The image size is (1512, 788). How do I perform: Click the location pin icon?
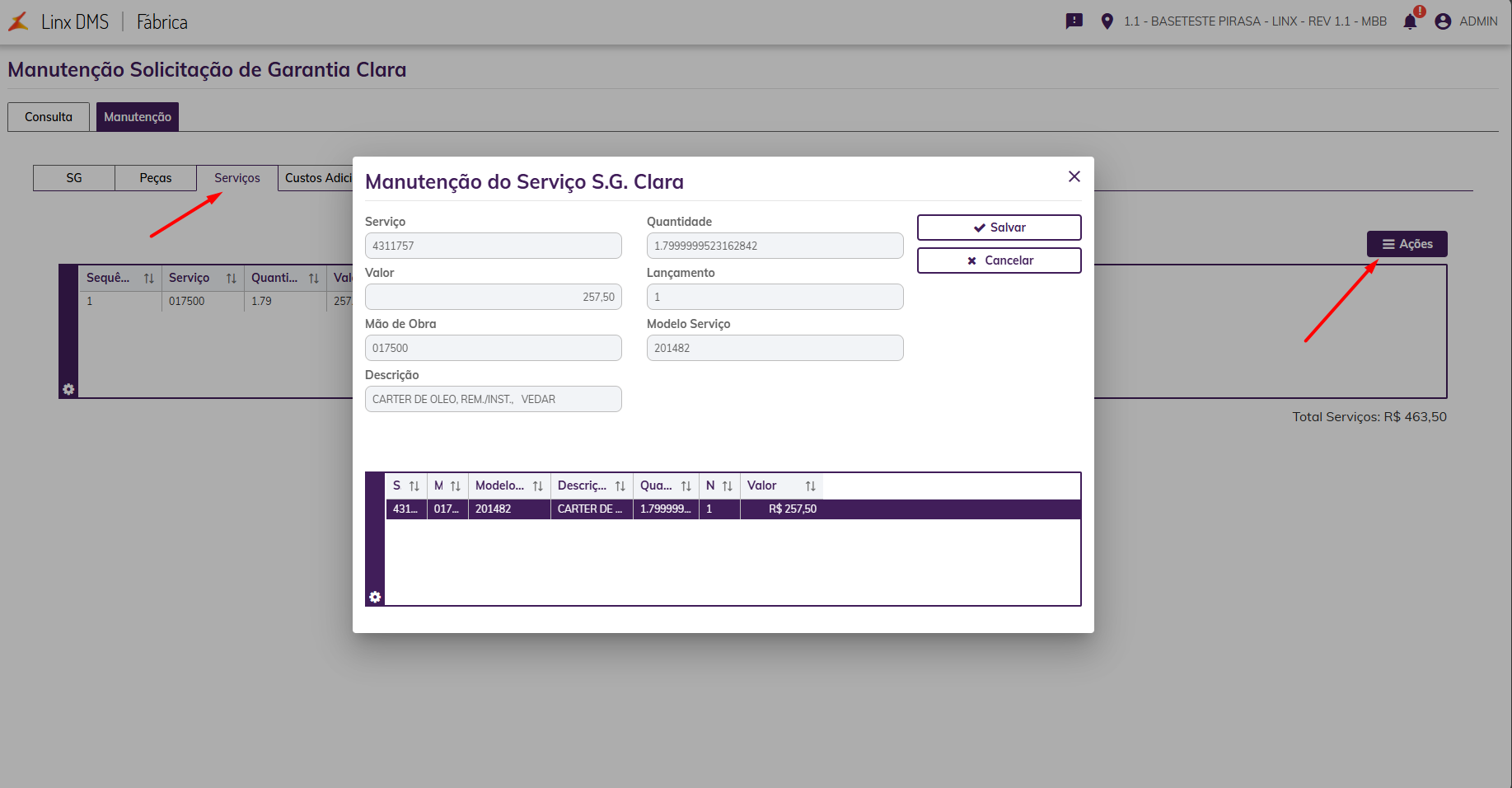pos(1107,21)
